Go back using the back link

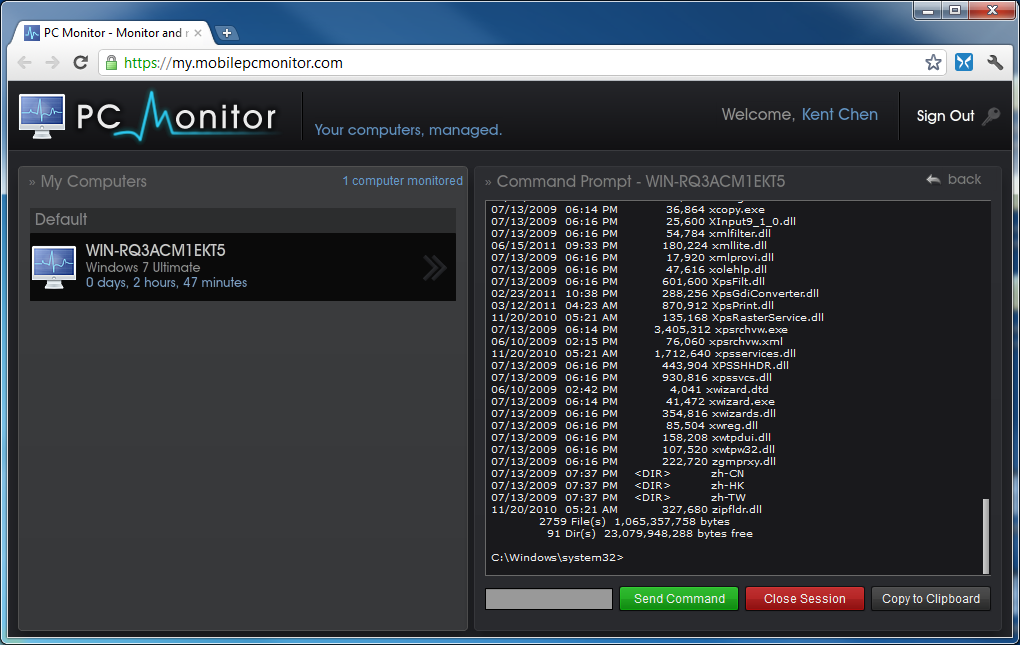tap(964, 179)
